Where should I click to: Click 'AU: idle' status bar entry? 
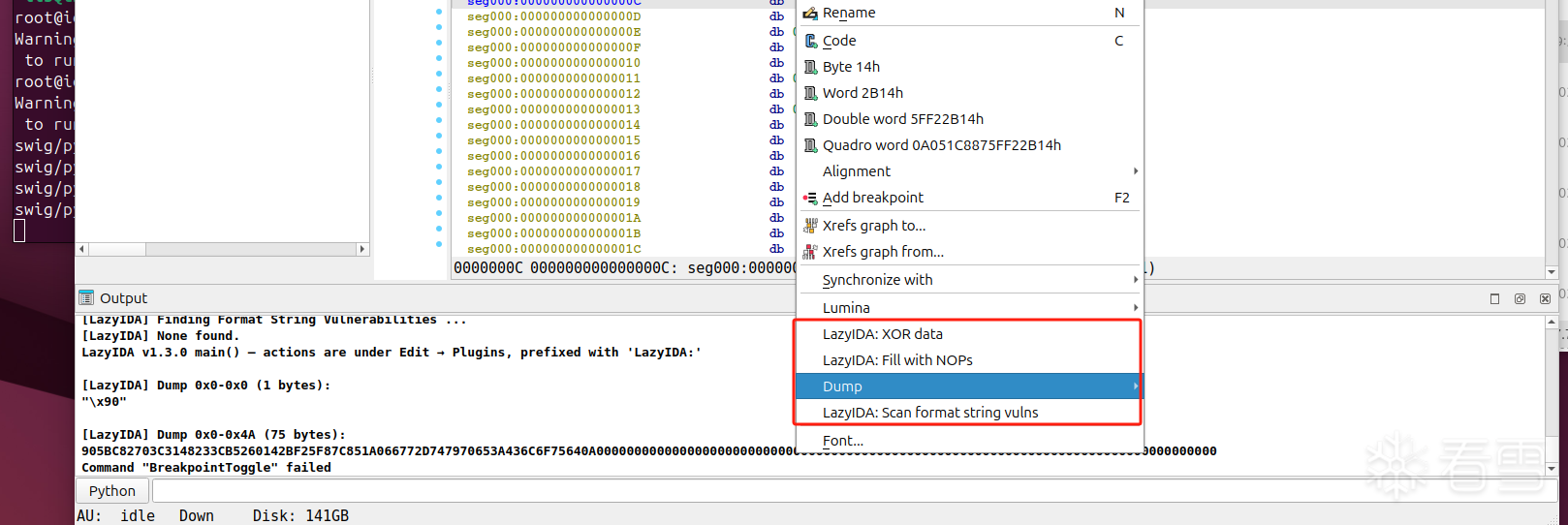tap(116, 515)
